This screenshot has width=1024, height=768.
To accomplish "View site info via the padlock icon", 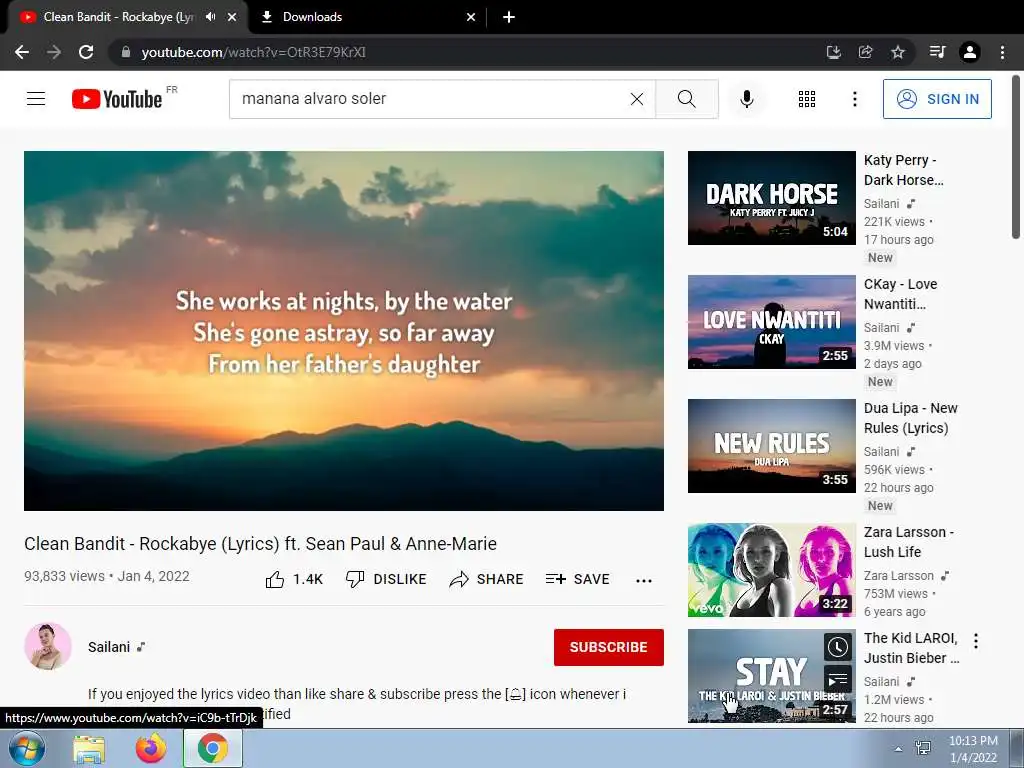I will point(126,52).
